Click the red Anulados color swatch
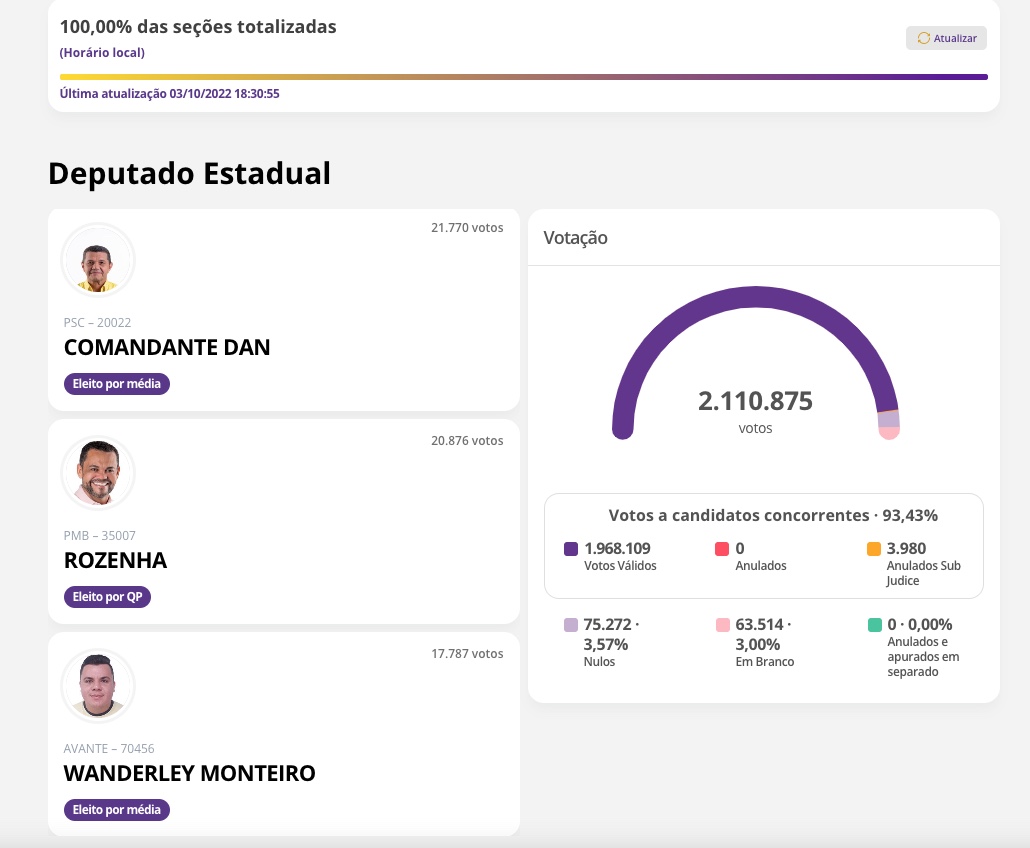This screenshot has width=1030, height=848. [722, 549]
